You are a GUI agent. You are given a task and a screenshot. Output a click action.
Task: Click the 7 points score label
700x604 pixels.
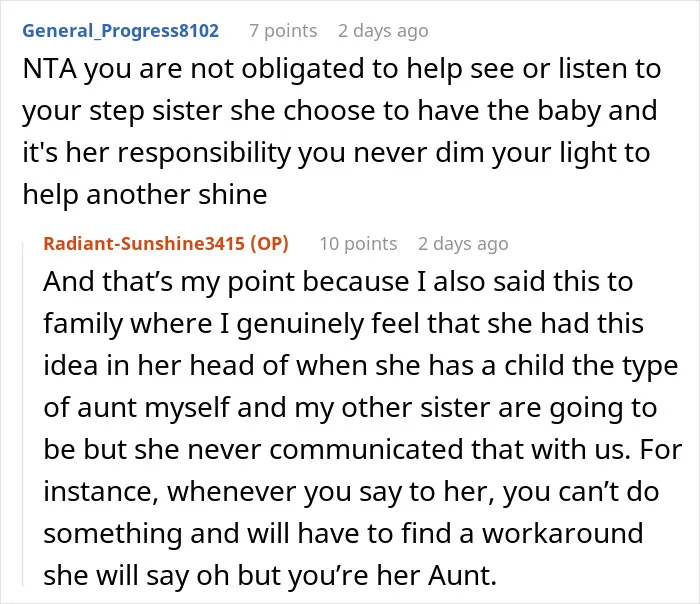[x=283, y=31]
